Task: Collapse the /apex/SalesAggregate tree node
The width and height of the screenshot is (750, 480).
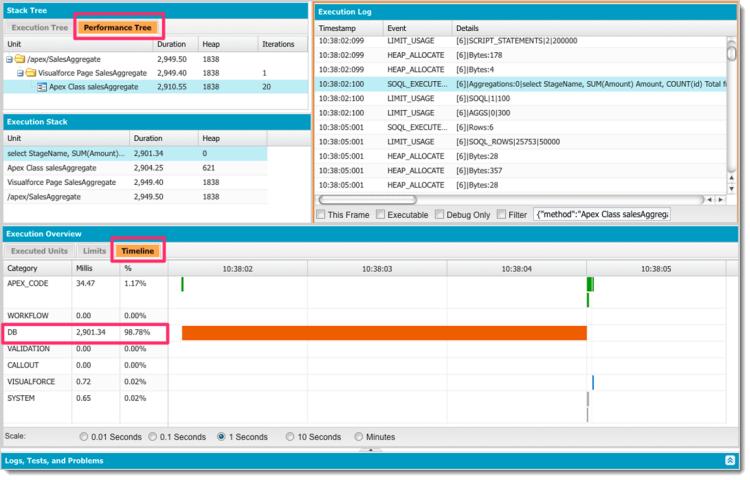Action: tap(9, 59)
